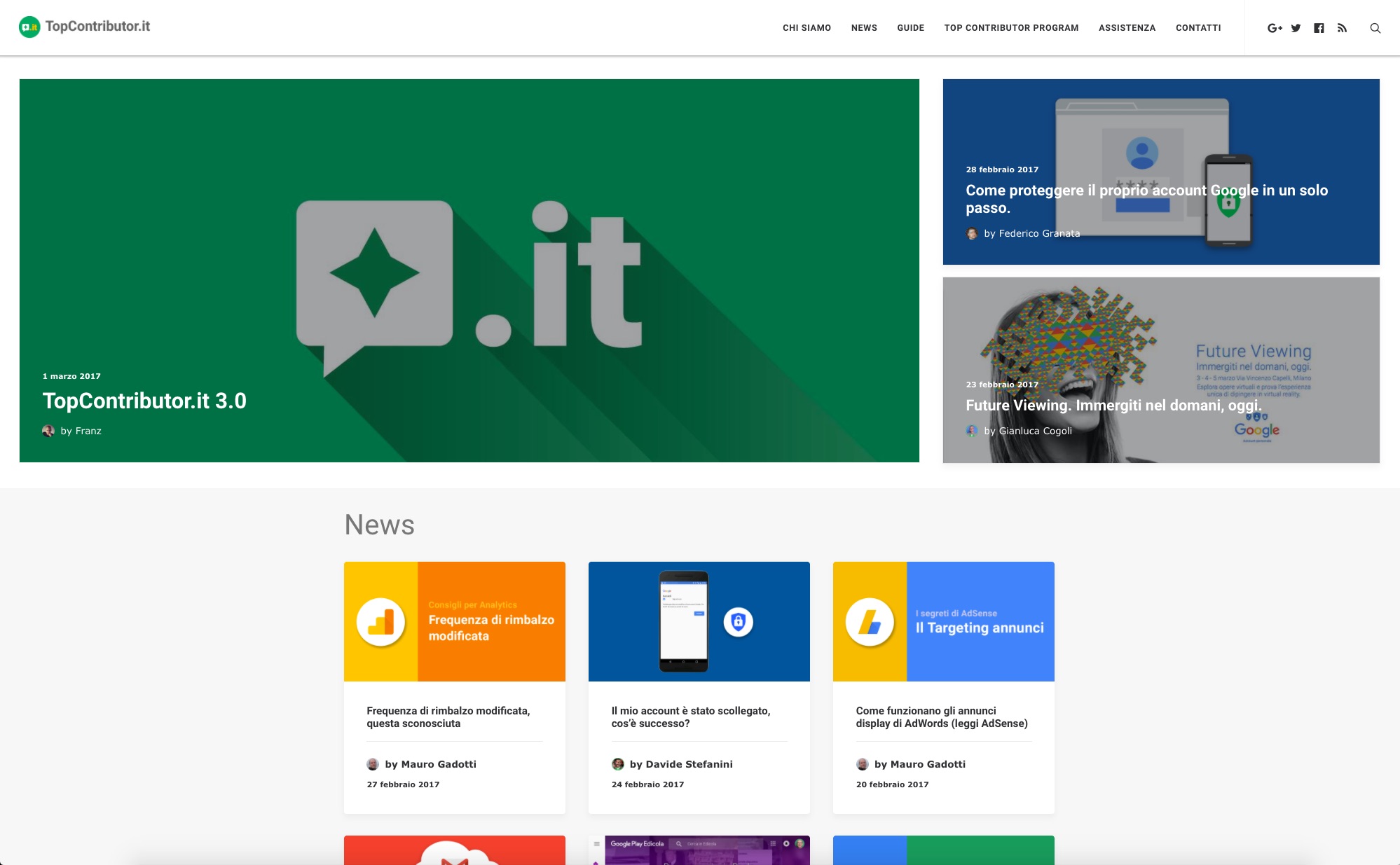This screenshot has height=865, width=1400.
Task: Click the red Gmail cloud card thumbnail
Action: click(455, 850)
